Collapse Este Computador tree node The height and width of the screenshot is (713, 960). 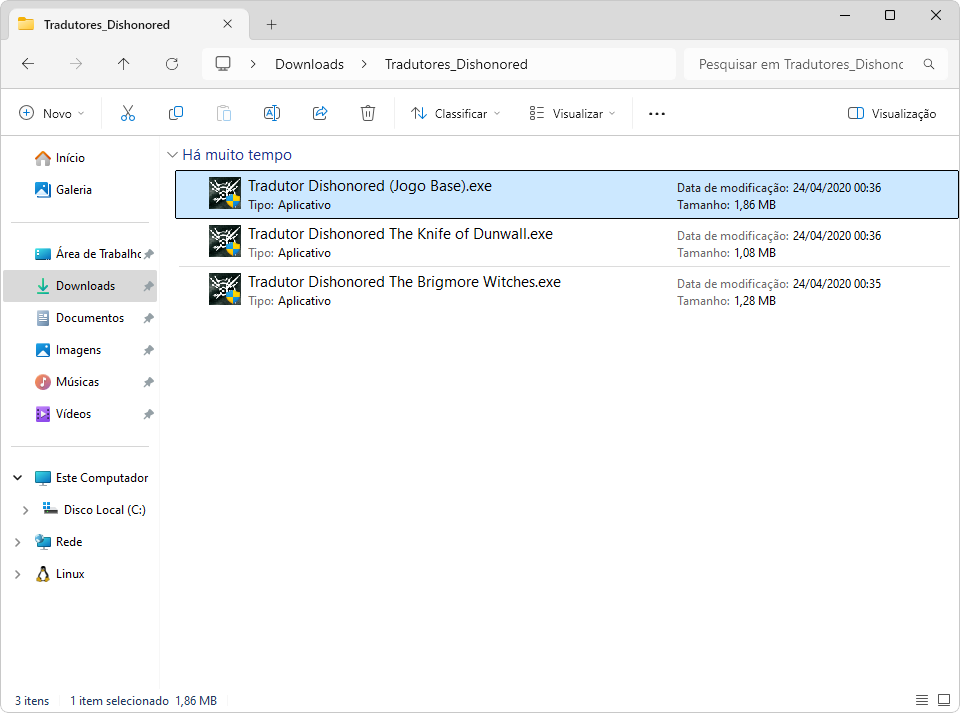click(x=18, y=477)
